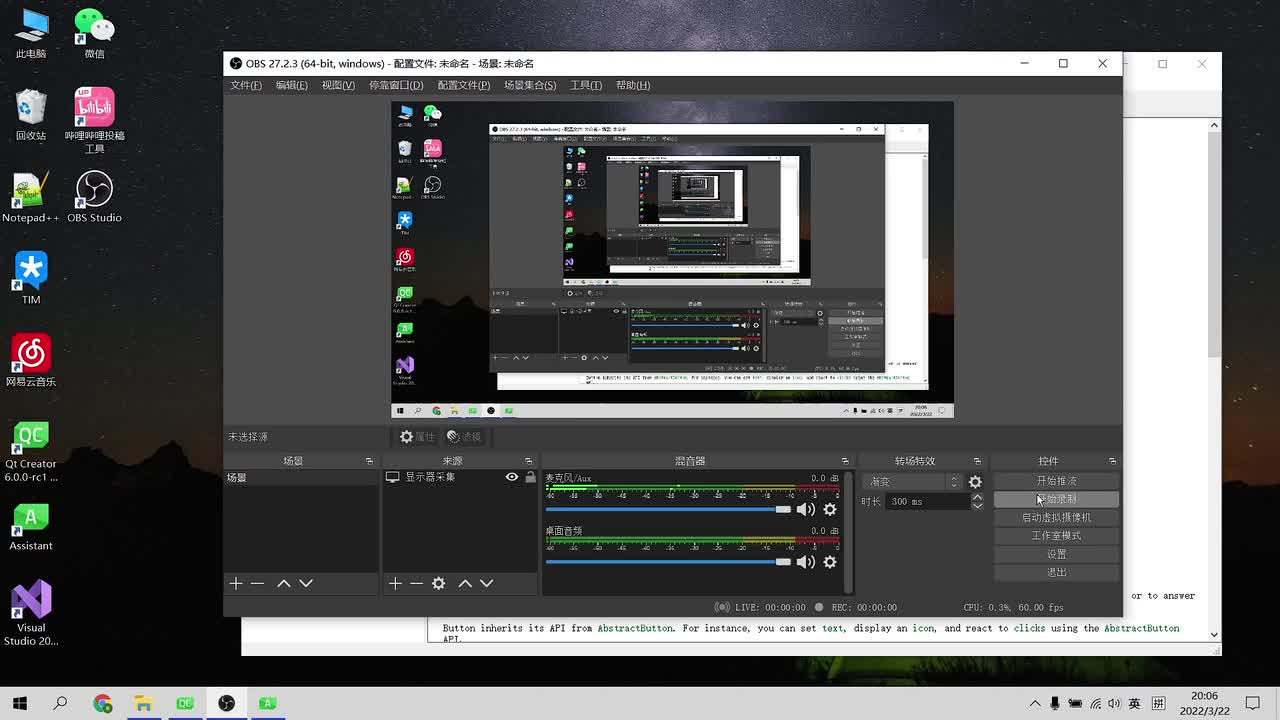Select the 显示器采集 source row
This screenshot has width=1280, height=720.
[461, 477]
